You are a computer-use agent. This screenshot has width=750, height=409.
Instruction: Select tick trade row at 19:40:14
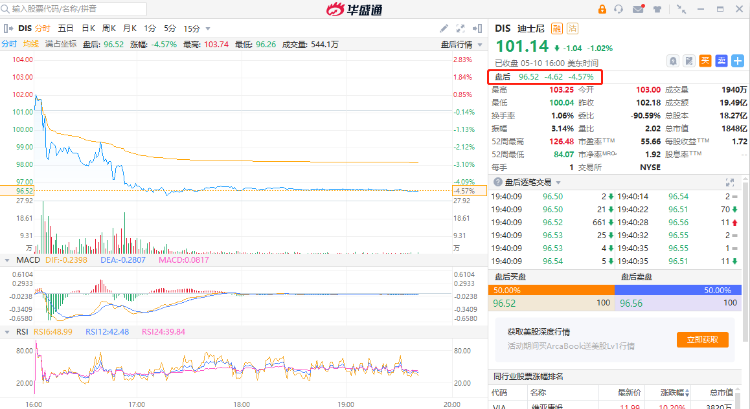pos(677,196)
